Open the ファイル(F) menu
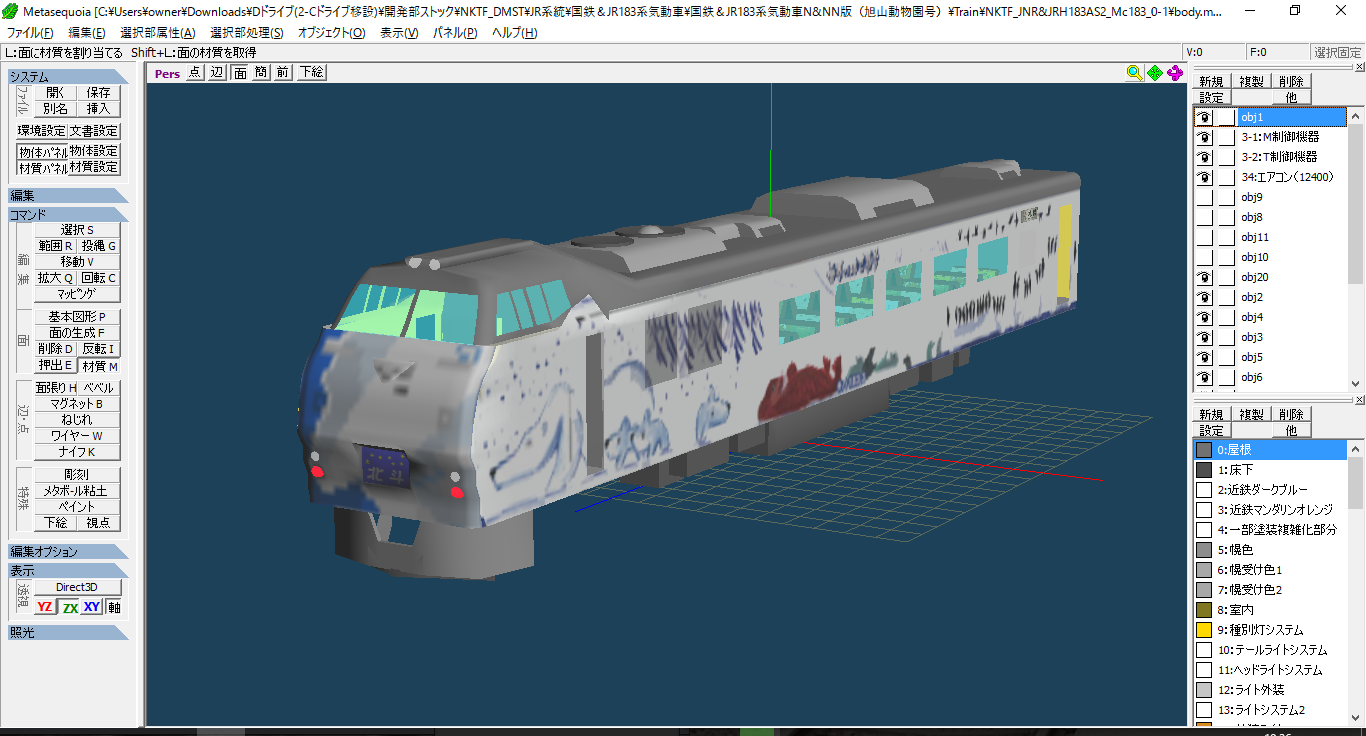Screen dimensions: 1366x736 (x=30, y=33)
